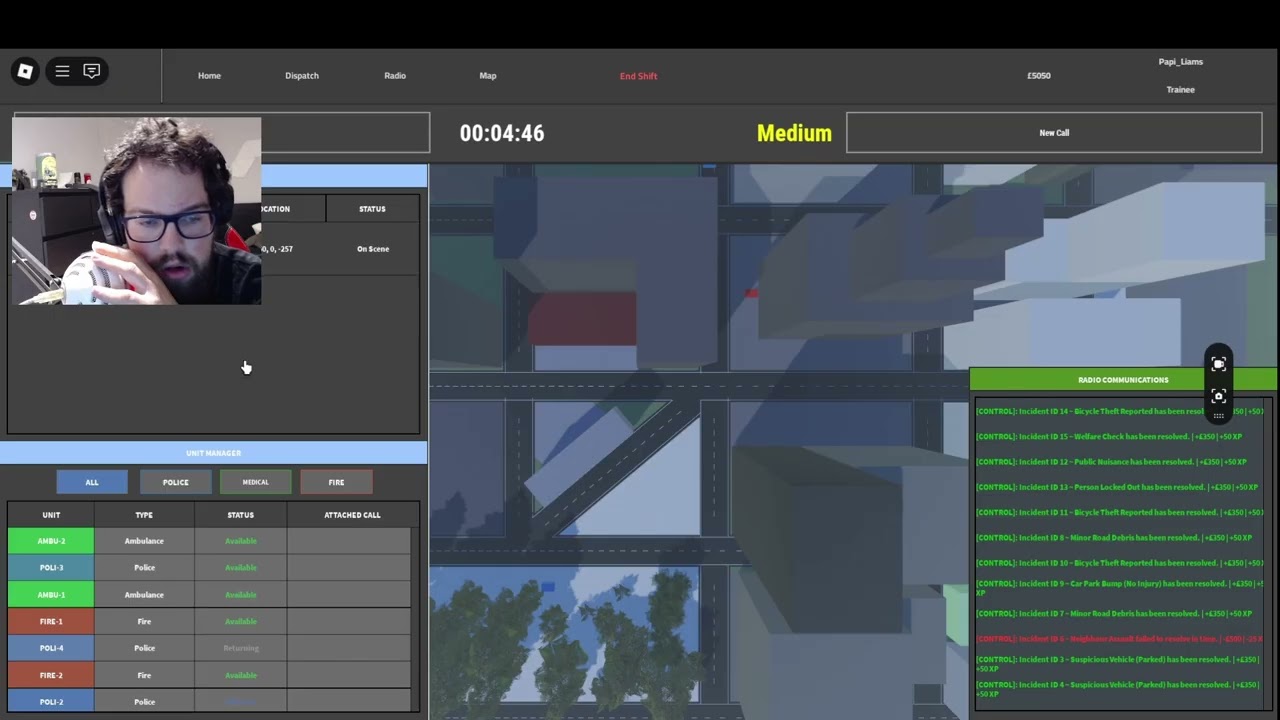The image size is (1280, 720).
Task: Click the New Call button
Action: pyautogui.click(x=1054, y=132)
